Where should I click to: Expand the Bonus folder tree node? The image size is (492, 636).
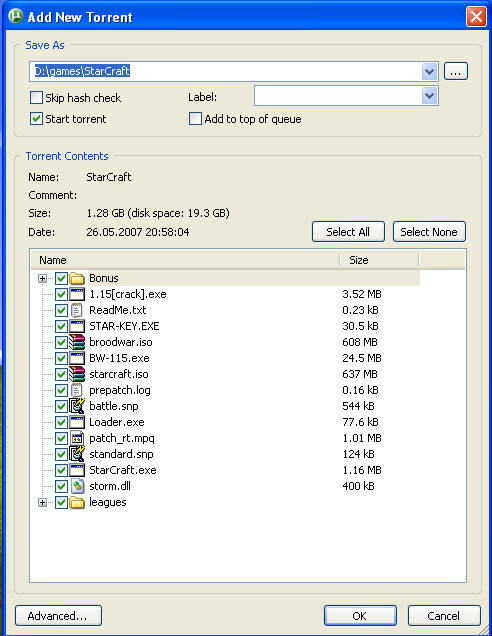[42, 278]
